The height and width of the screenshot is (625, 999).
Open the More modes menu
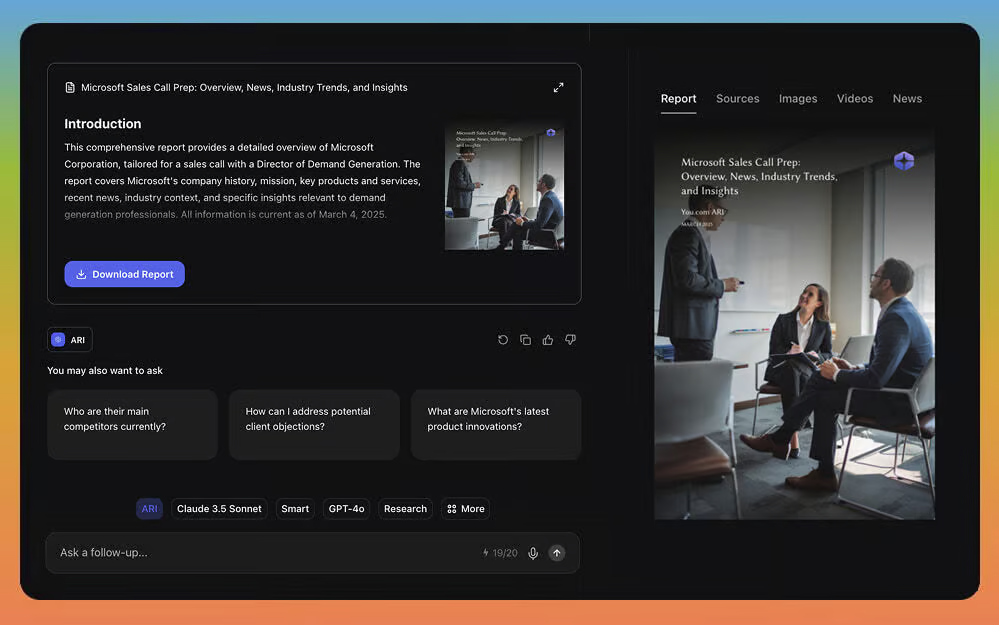pos(465,508)
